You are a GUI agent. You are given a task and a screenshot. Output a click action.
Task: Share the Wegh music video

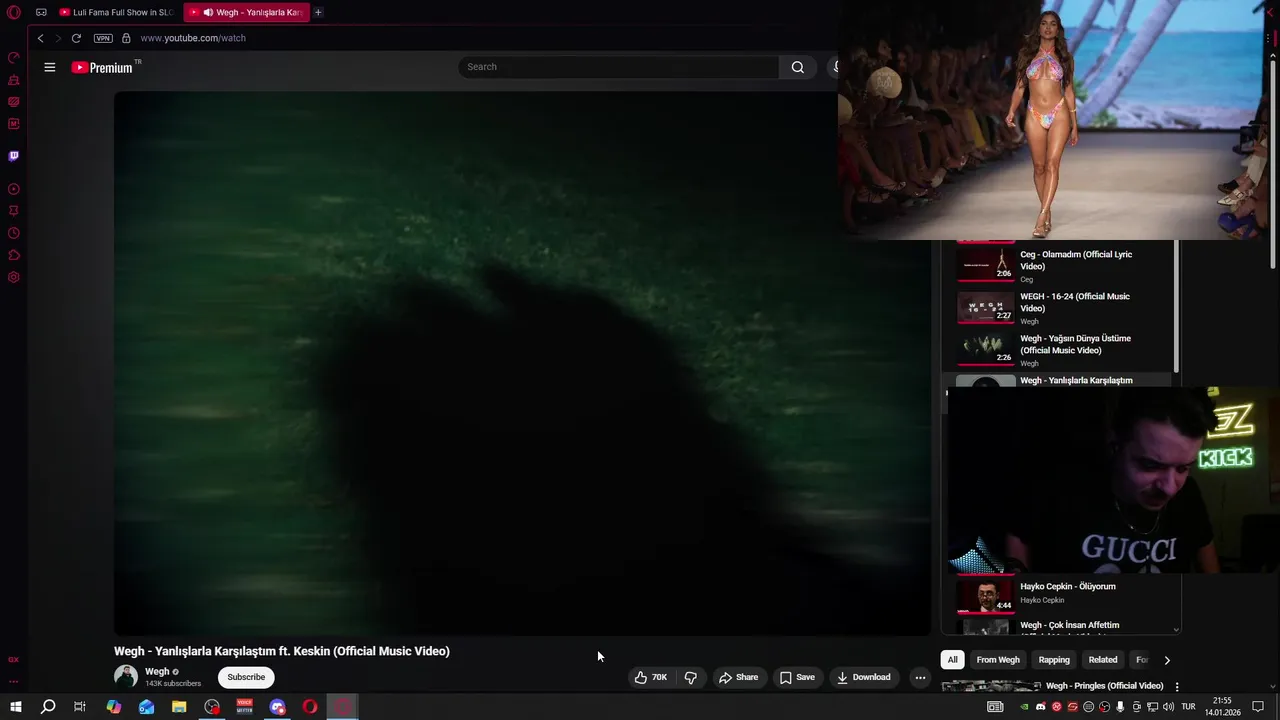[x=738, y=677]
